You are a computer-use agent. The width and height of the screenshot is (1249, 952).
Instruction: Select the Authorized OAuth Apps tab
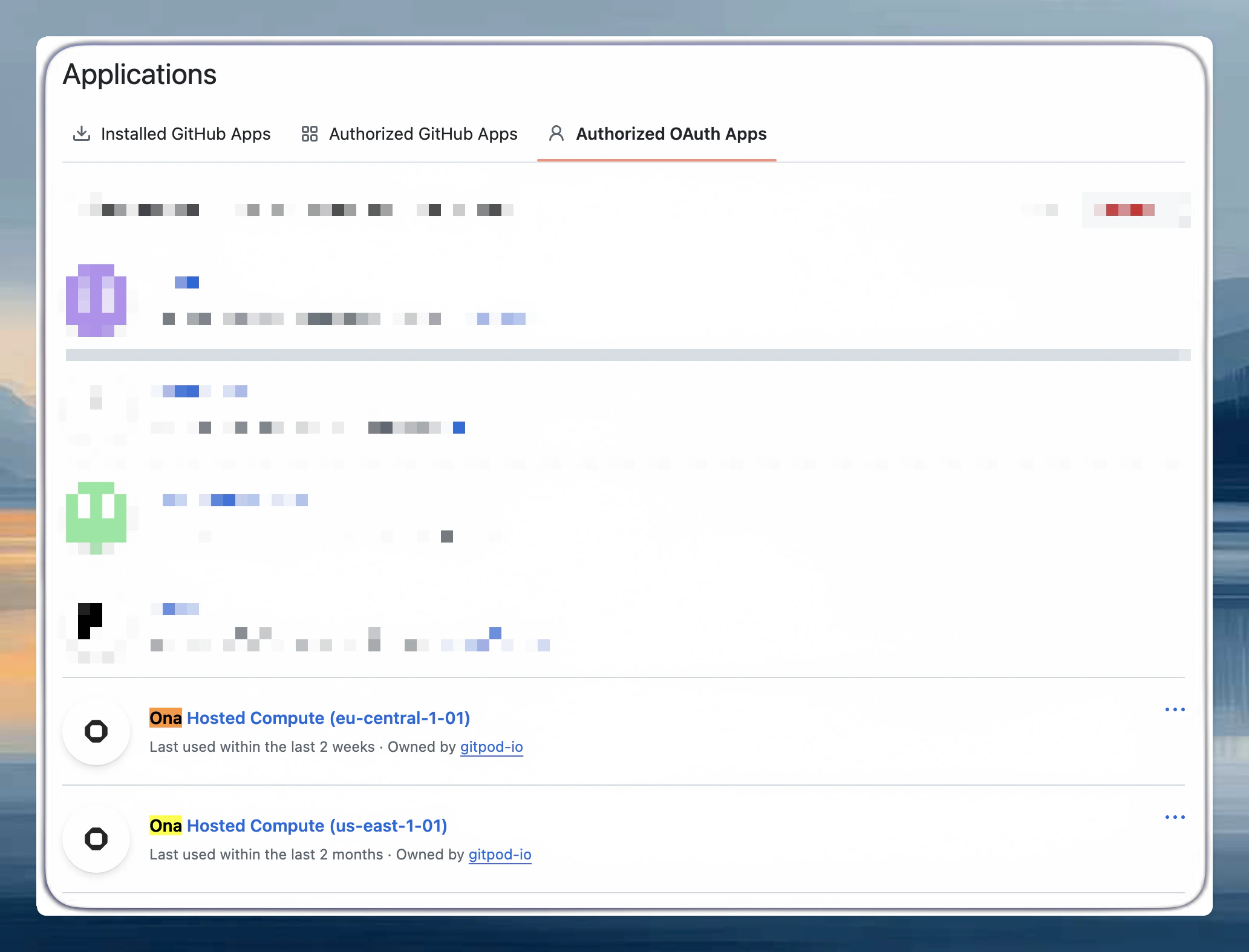pos(671,134)
